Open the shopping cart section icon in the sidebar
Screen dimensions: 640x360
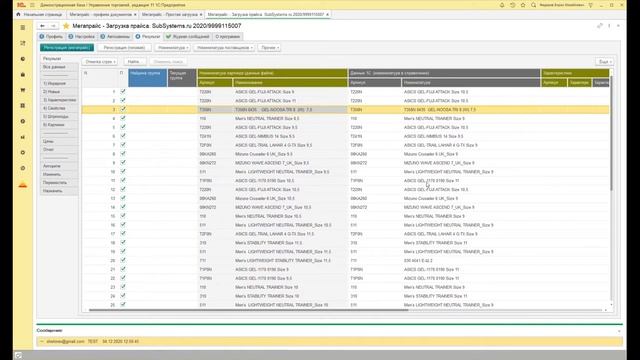pos(23,90)
